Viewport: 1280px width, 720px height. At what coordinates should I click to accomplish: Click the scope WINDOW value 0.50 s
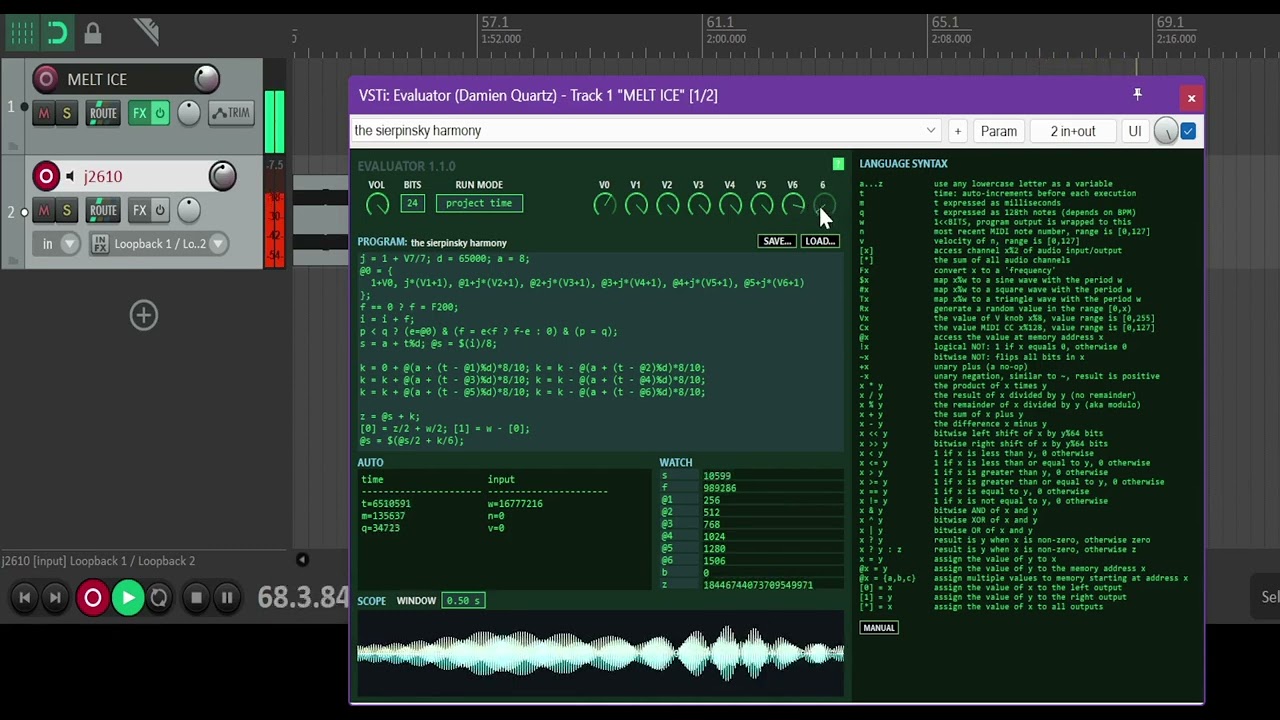(x=463, y=600)
